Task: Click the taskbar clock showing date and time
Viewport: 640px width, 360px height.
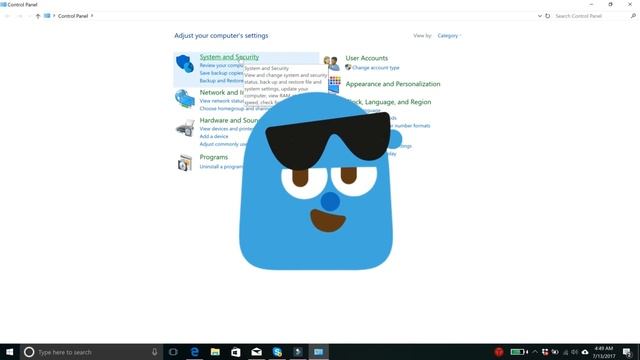Action: coord(604,352)
